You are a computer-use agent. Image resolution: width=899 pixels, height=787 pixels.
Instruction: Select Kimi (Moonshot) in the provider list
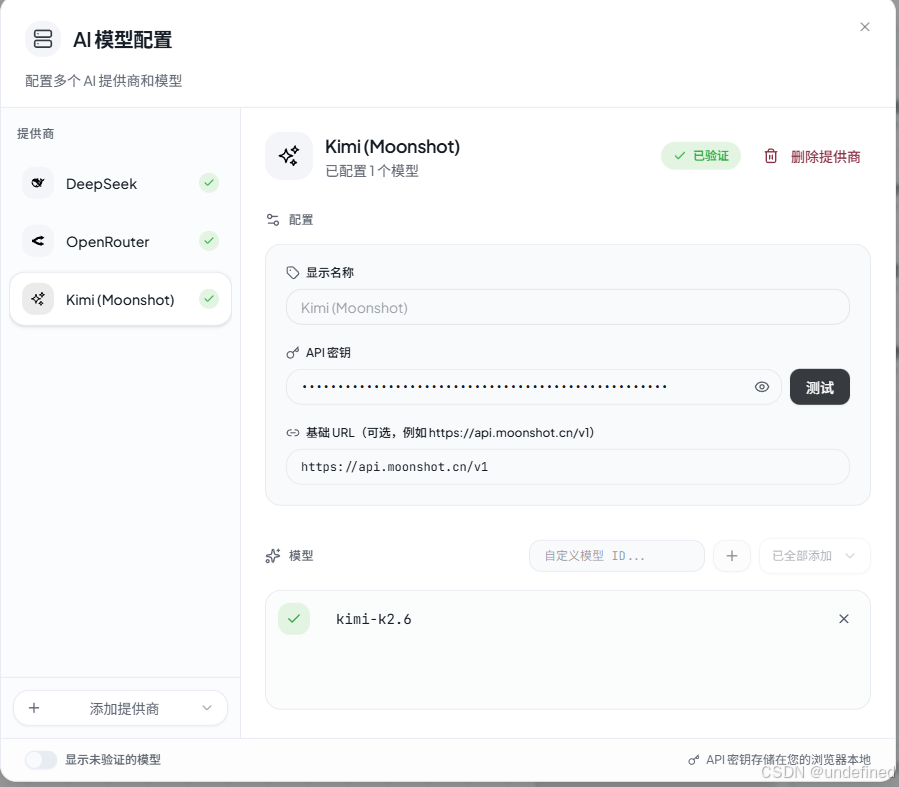[x=120, y=299]
